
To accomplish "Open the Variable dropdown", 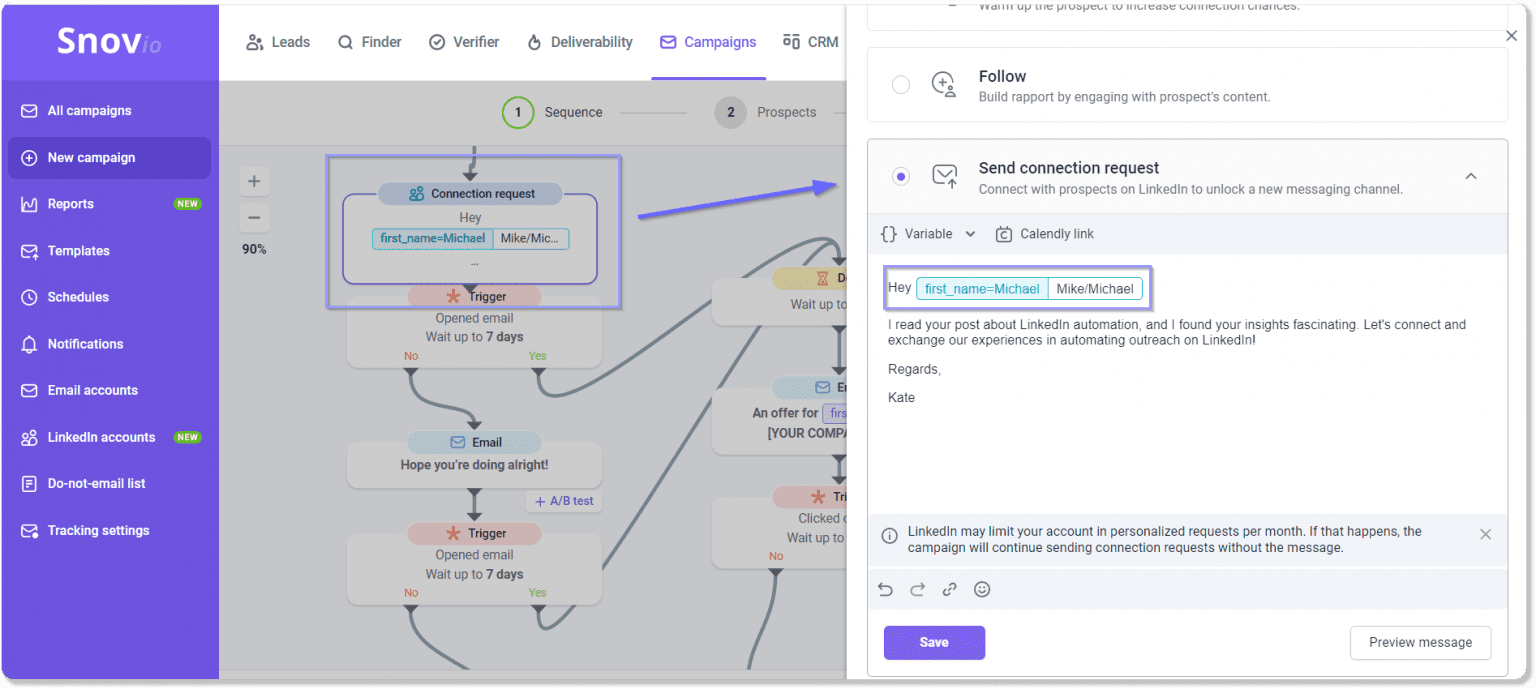I will (927, 233).
